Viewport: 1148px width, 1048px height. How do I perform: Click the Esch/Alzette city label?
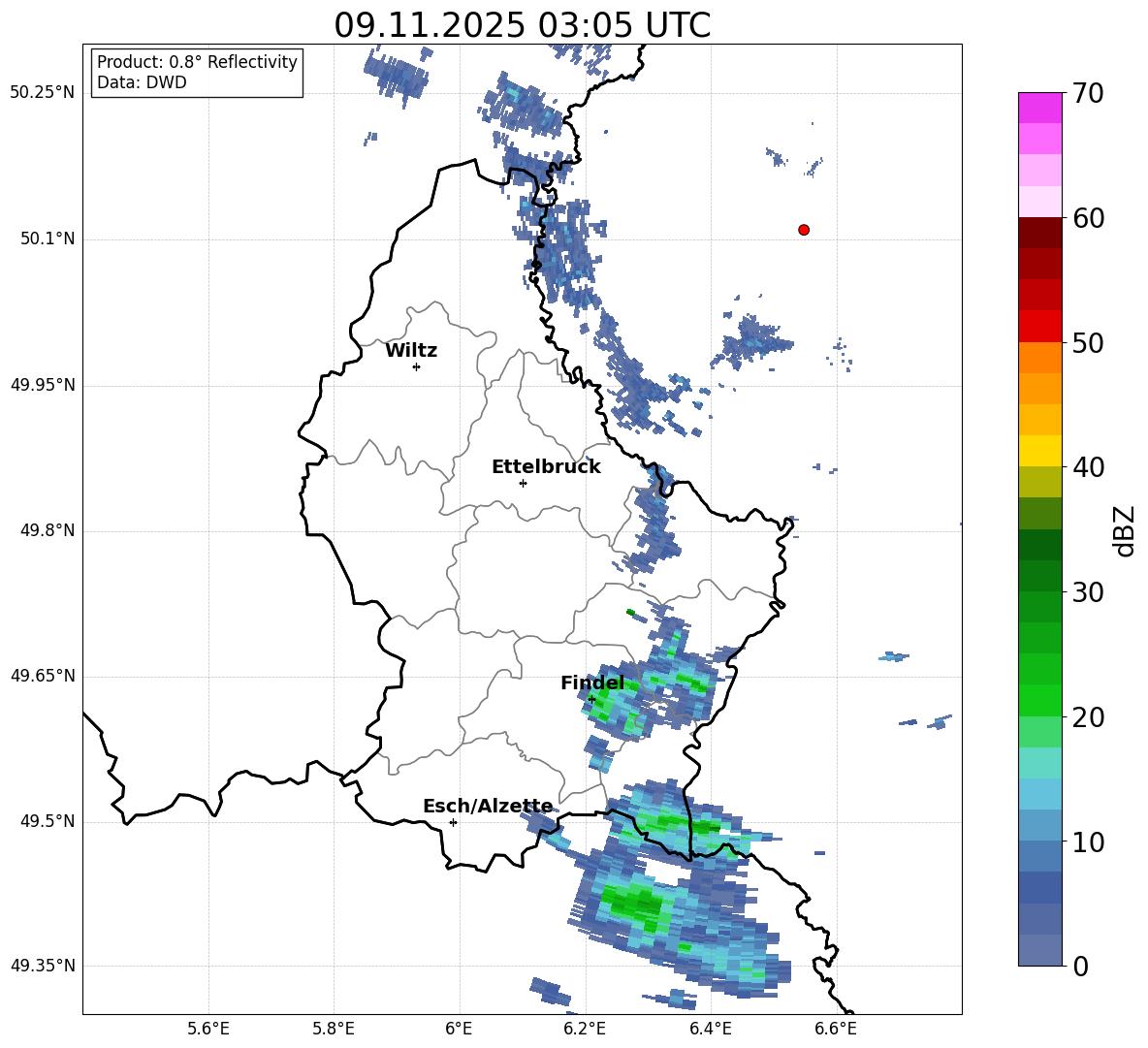tap(488, 807)
